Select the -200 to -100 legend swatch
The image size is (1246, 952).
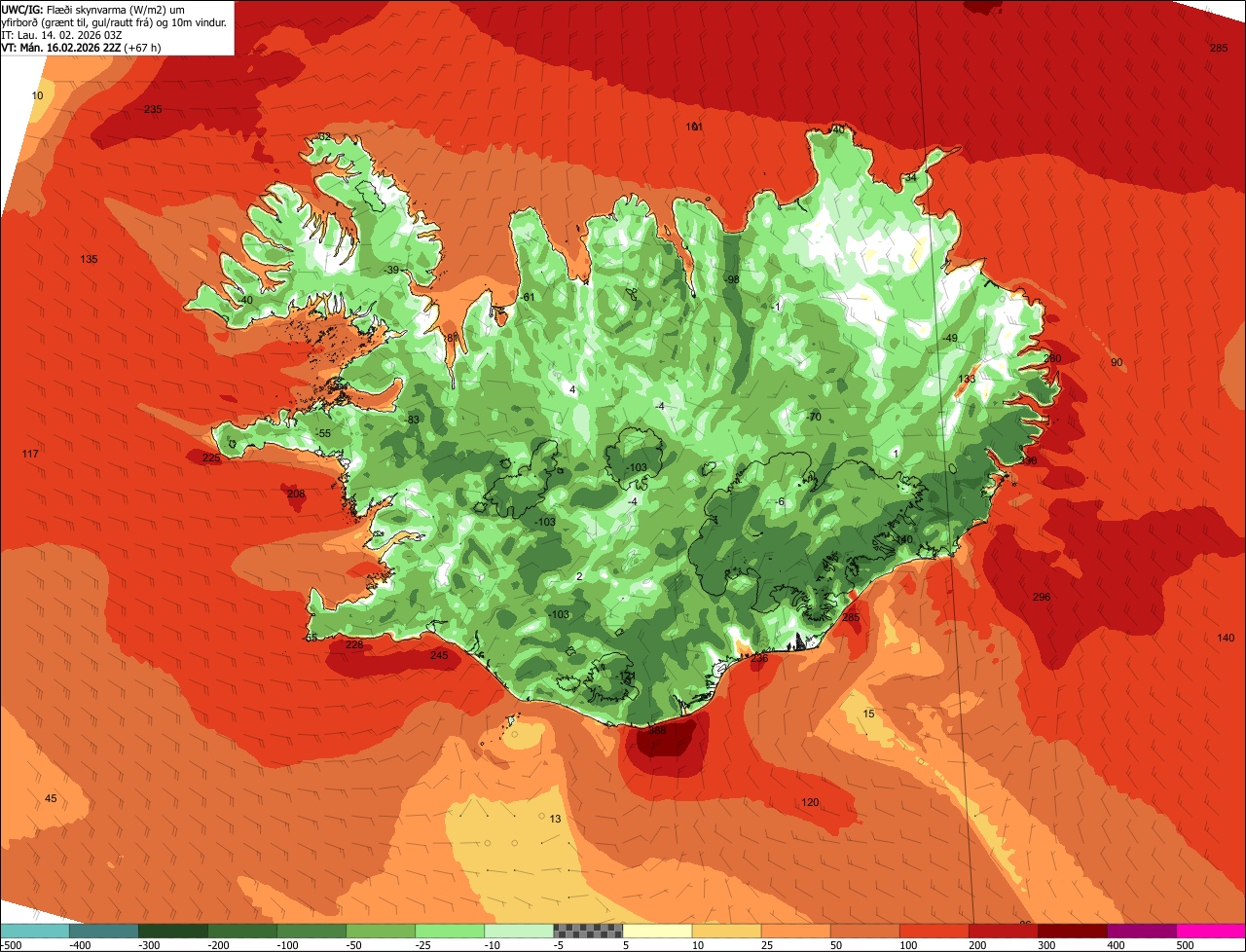click(241, 931)
